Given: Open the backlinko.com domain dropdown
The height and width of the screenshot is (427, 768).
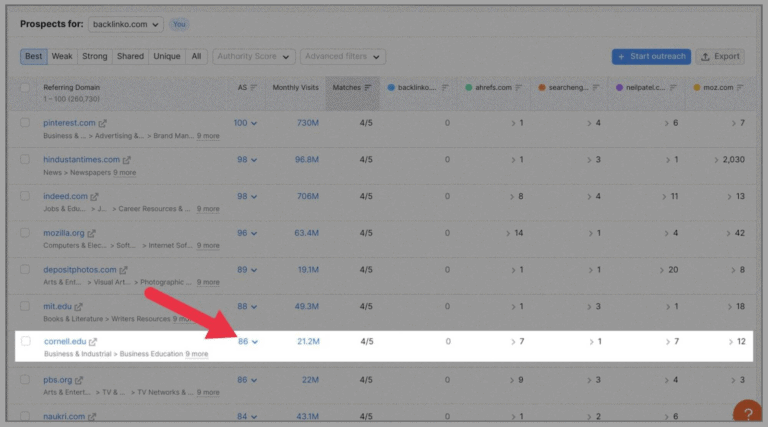Looking at the screenshot, I should click(126, 24).
